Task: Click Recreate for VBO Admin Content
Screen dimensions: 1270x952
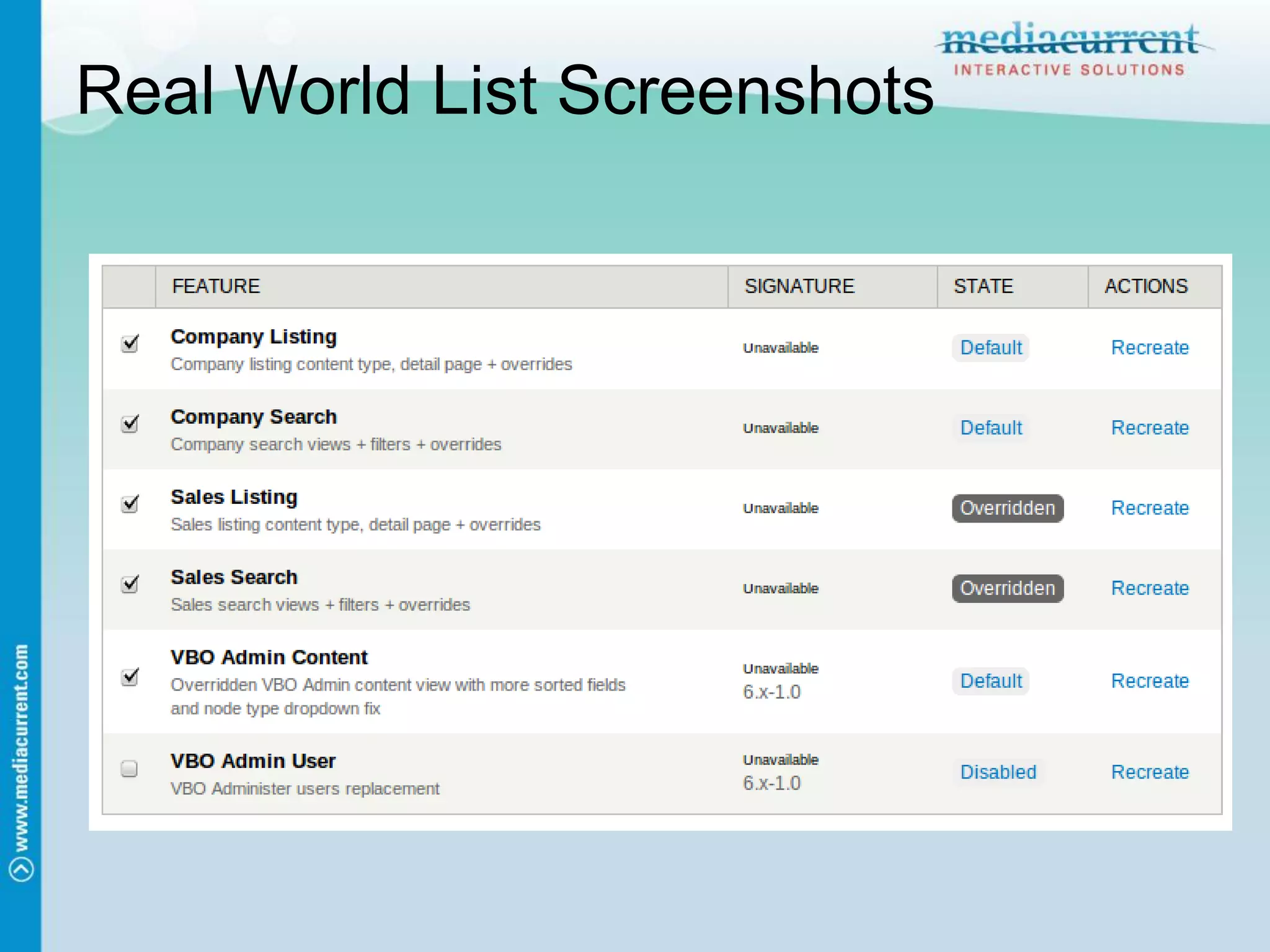Action: (x=1150, y=681)
